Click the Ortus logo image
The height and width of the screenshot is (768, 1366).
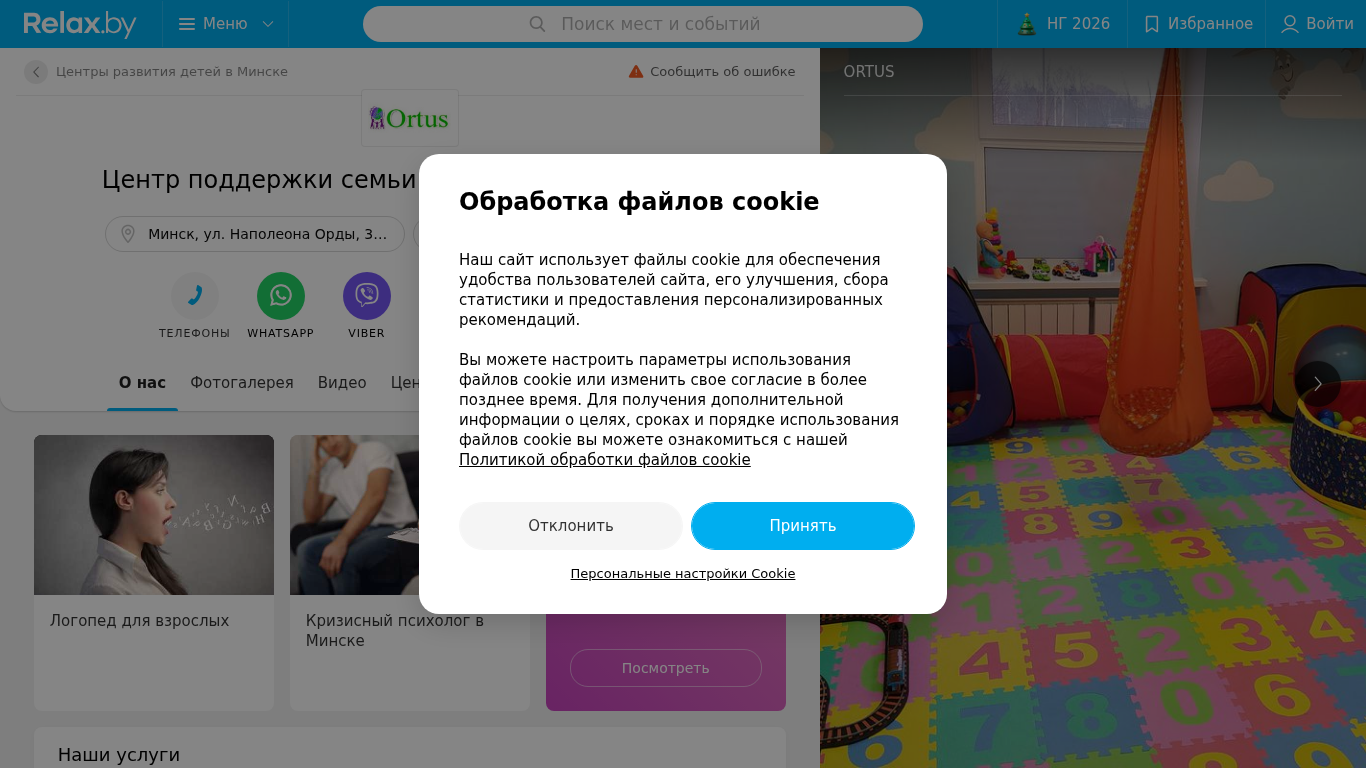(410, 118)
